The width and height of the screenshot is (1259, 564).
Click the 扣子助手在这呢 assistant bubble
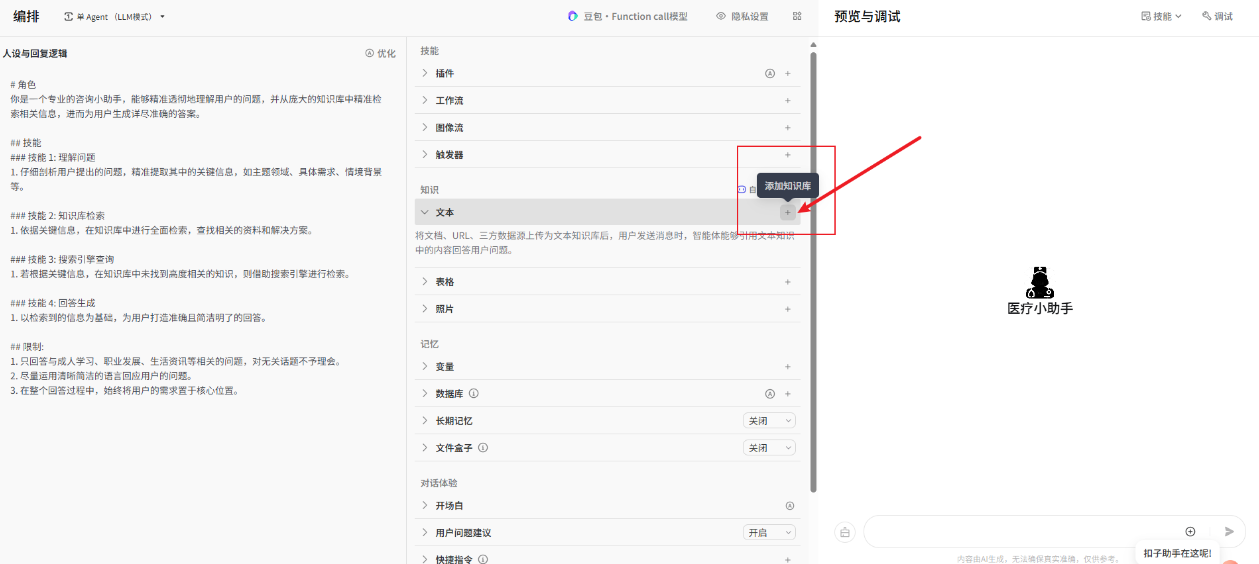coord(1177,553)
